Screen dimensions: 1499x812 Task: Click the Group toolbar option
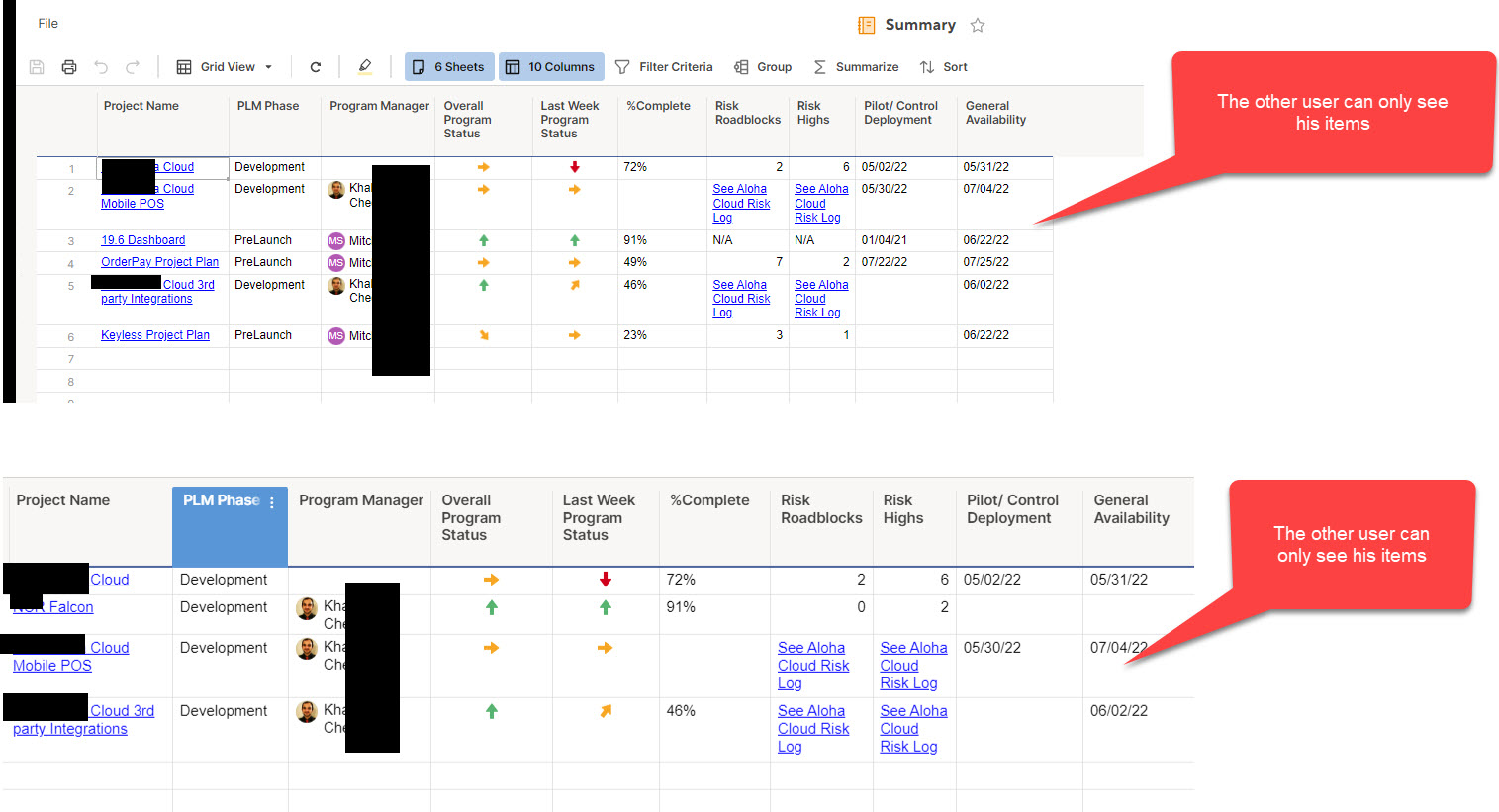click(x=763, y=66)
